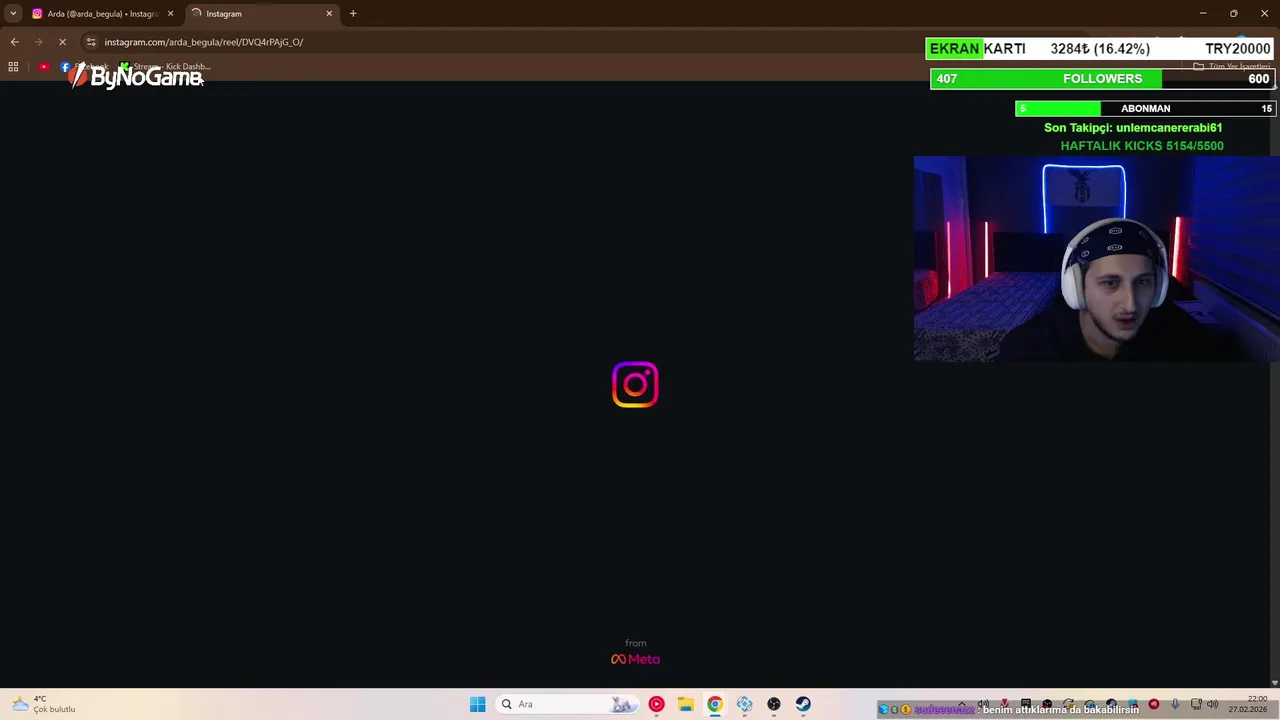
Task: Open Google Chrome from the taskbar
Action: click(x=714, y=704)
